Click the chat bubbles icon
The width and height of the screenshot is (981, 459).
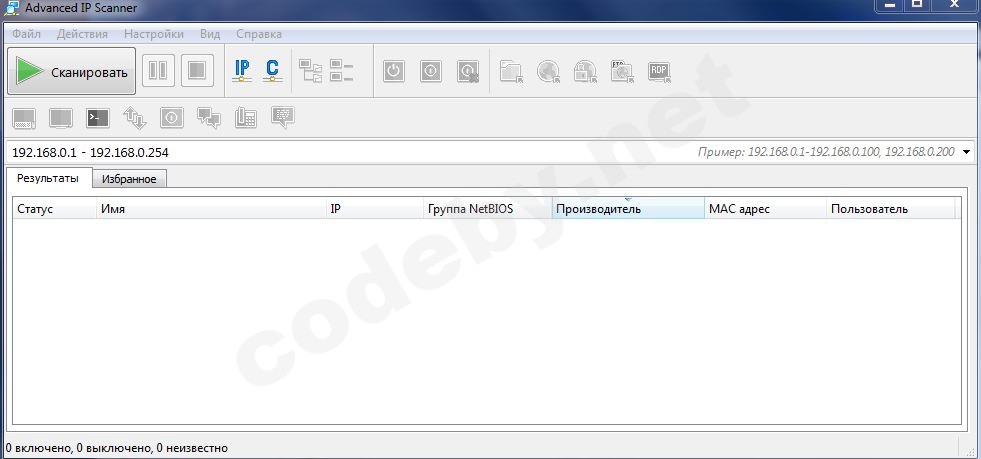coord(208,118)
